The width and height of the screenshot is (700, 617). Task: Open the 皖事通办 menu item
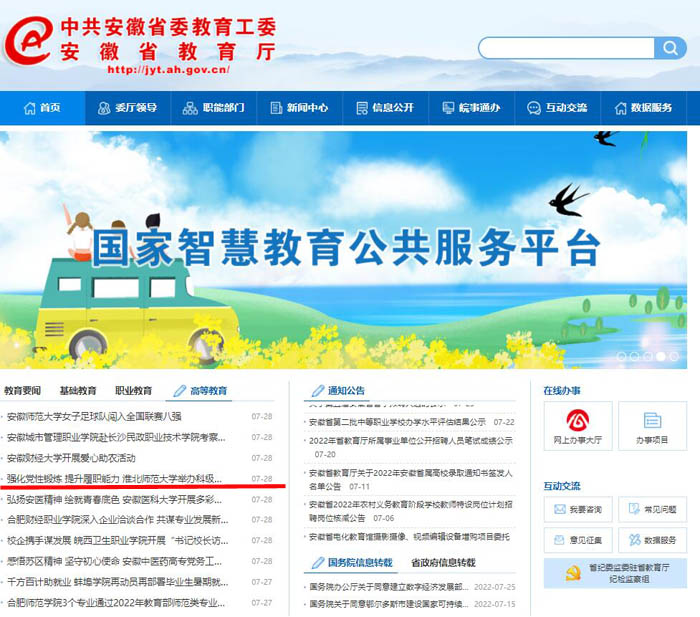471,108
